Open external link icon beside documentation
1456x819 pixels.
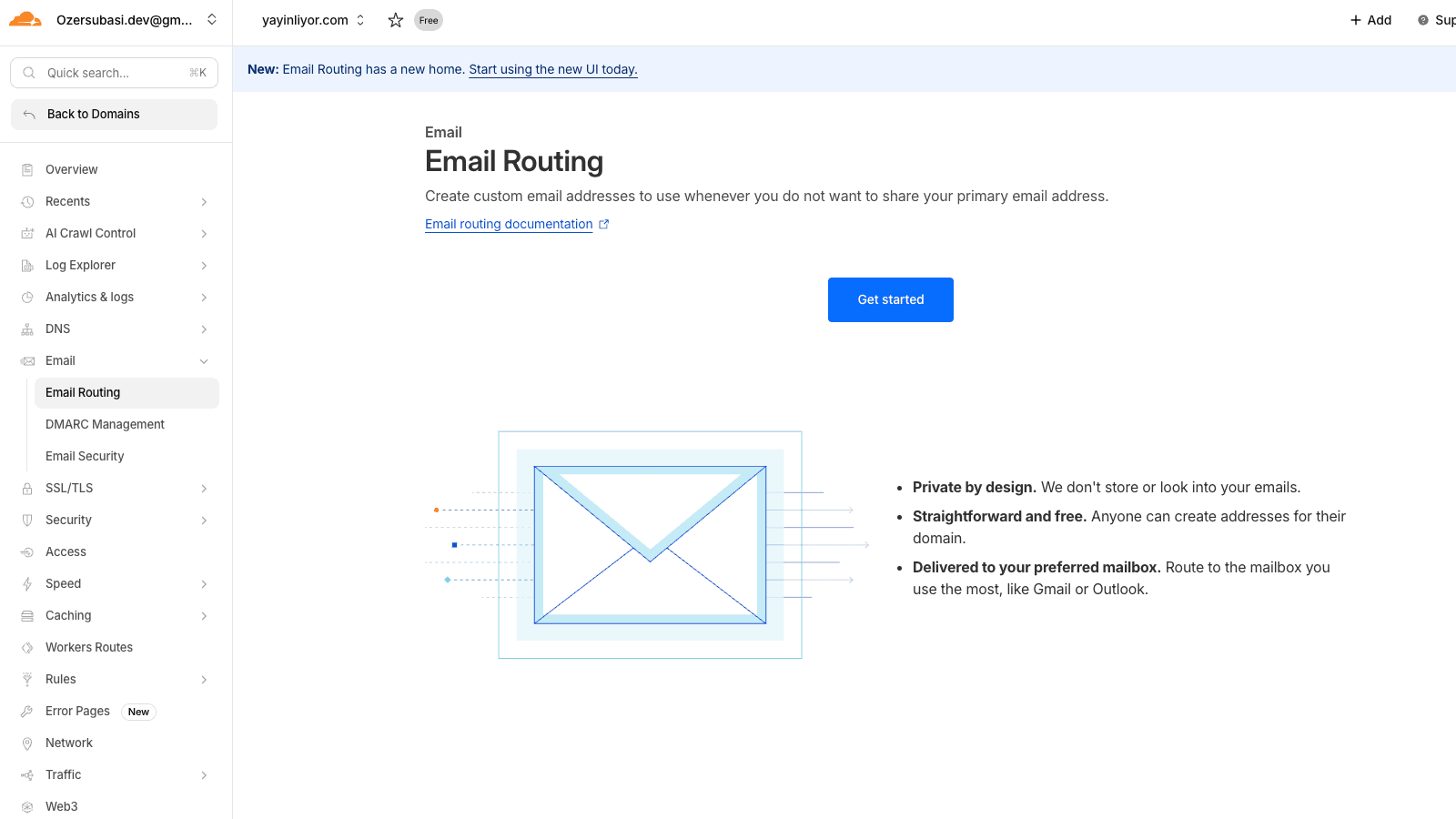pos(603,224)
